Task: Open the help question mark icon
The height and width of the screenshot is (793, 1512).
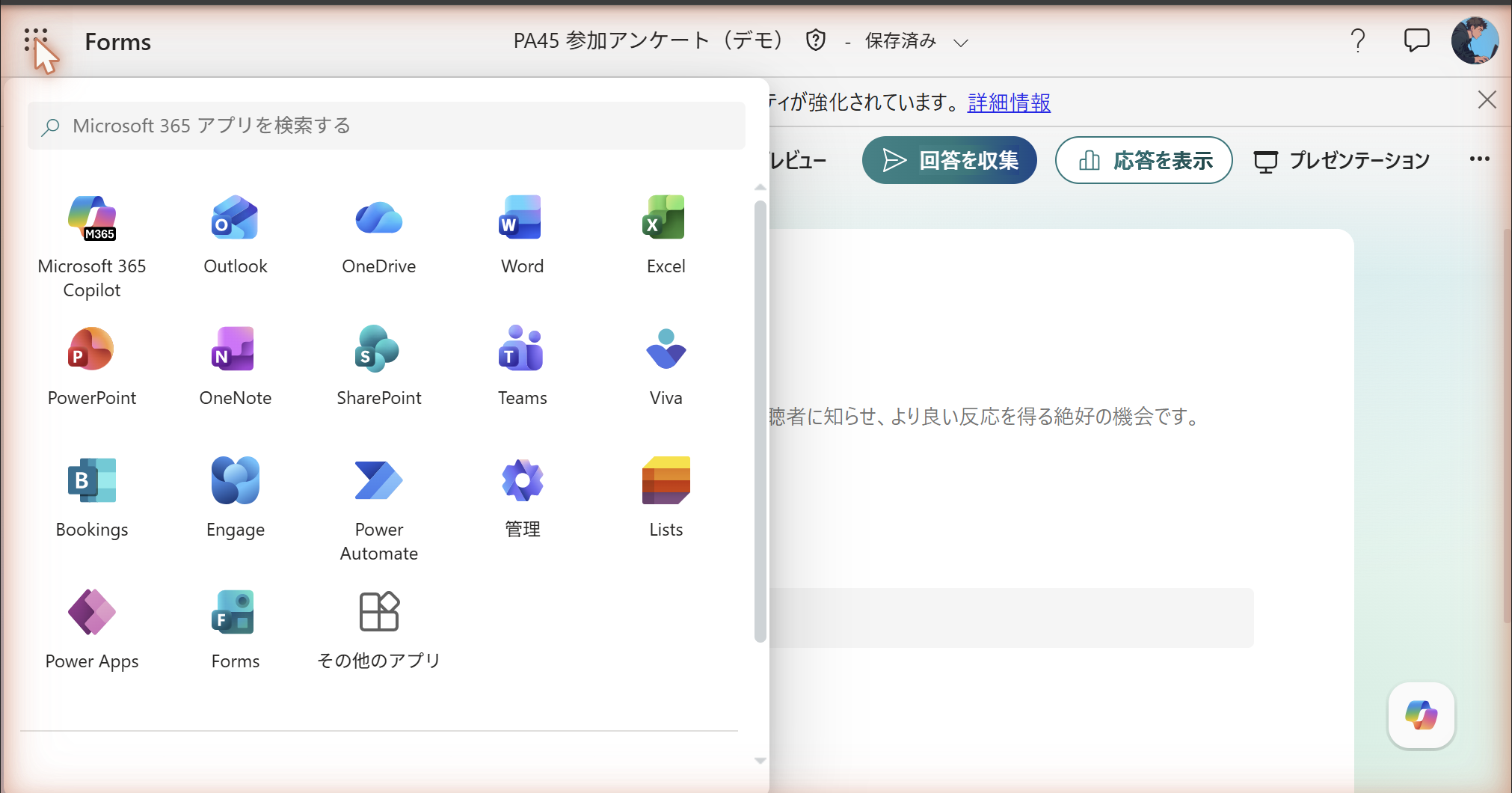Action: 1358,40
